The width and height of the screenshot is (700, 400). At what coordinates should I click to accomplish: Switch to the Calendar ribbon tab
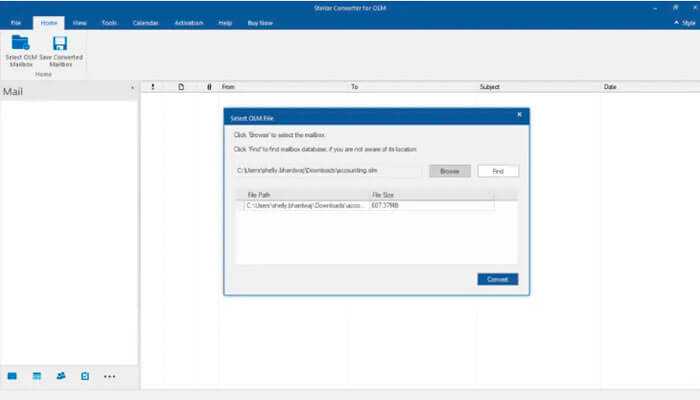pos(146,23)
